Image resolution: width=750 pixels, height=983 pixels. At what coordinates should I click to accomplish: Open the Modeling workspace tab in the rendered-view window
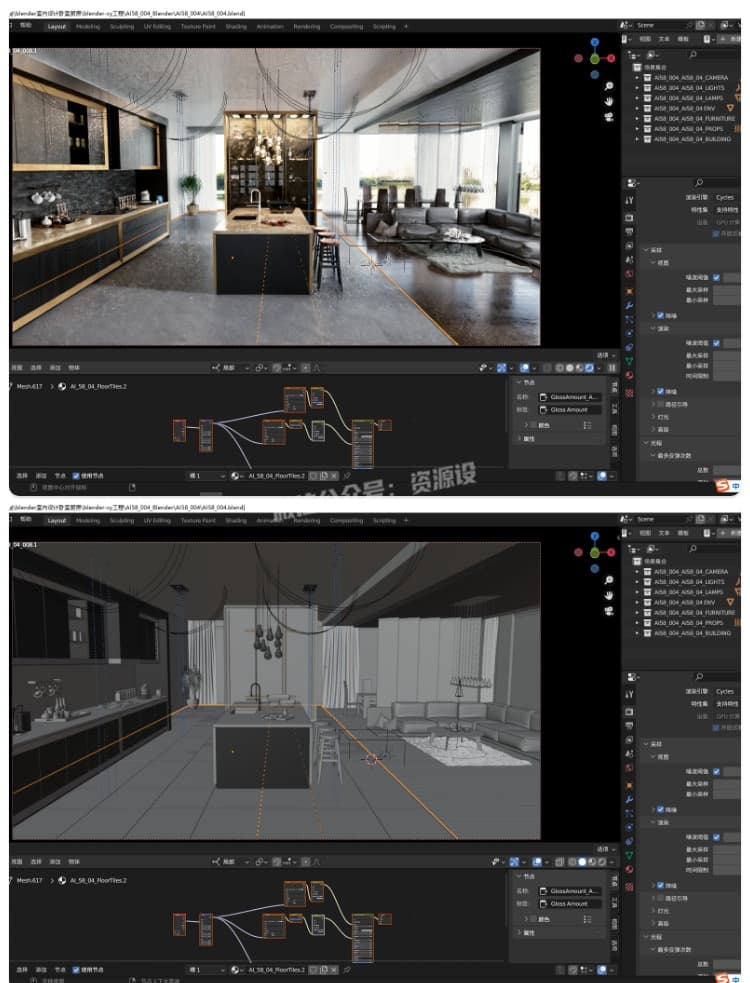[88, 26]
